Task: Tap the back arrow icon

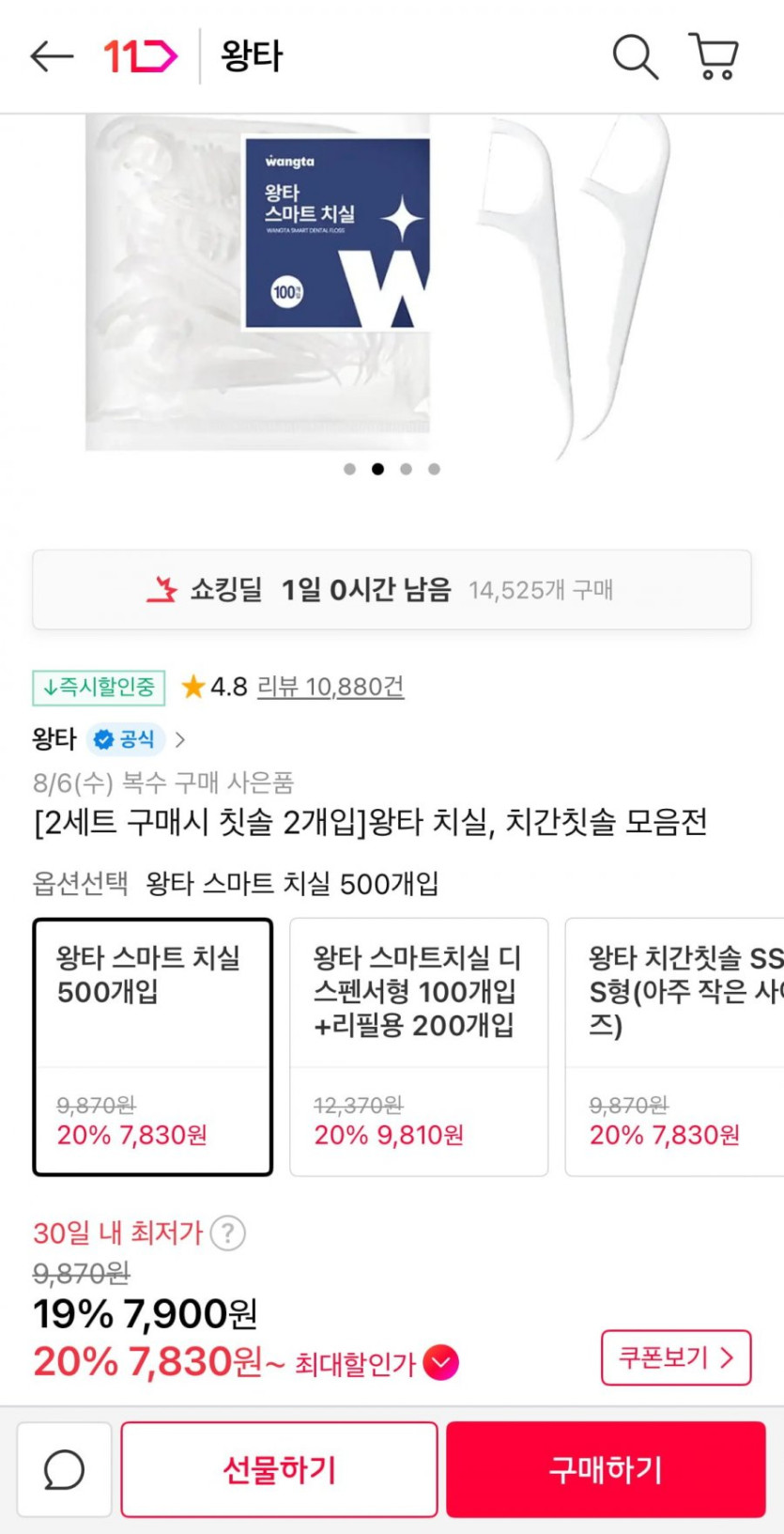Action: click(52, 56)
